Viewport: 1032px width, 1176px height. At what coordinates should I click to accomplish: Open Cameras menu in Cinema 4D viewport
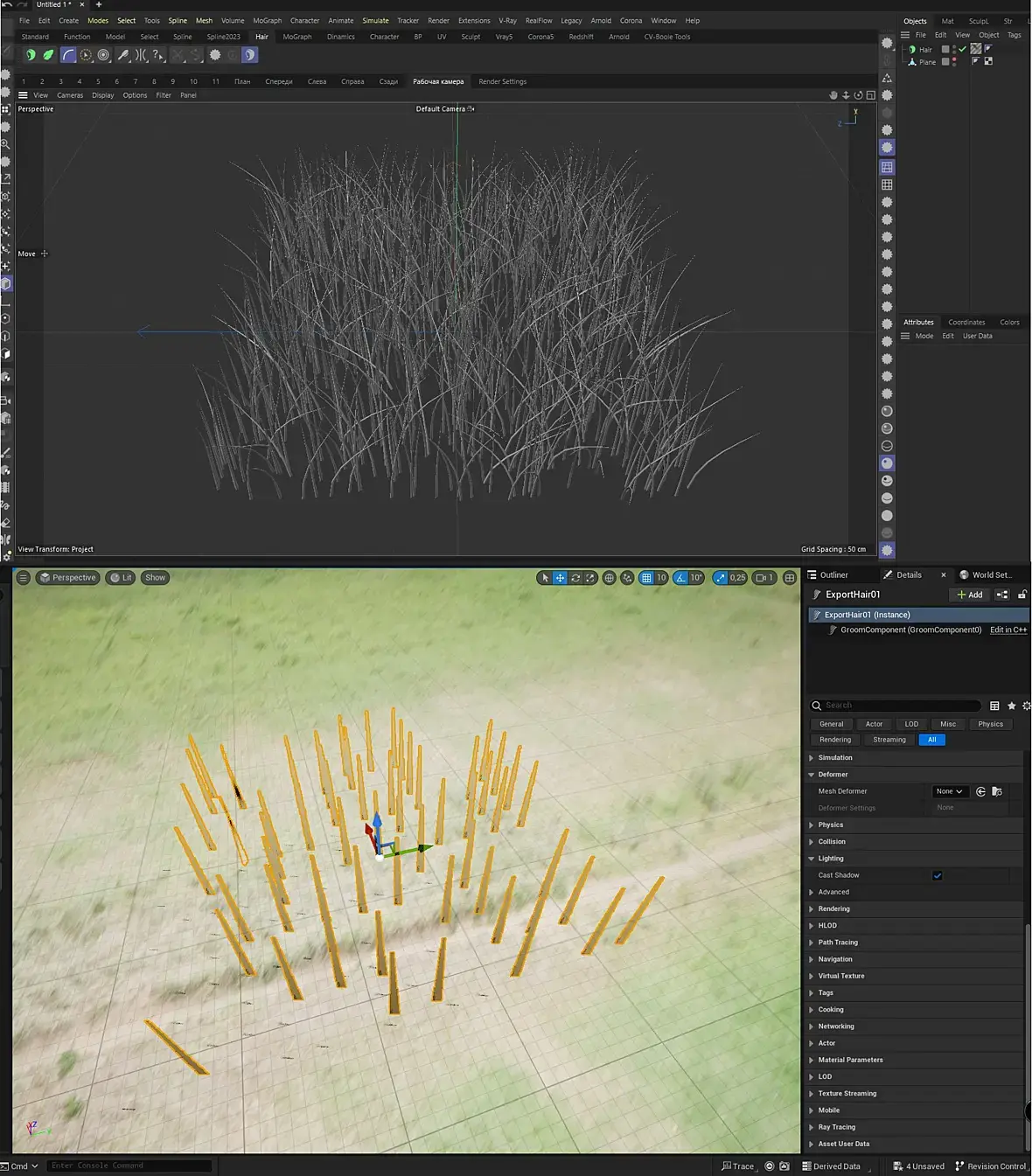[70, 95]
